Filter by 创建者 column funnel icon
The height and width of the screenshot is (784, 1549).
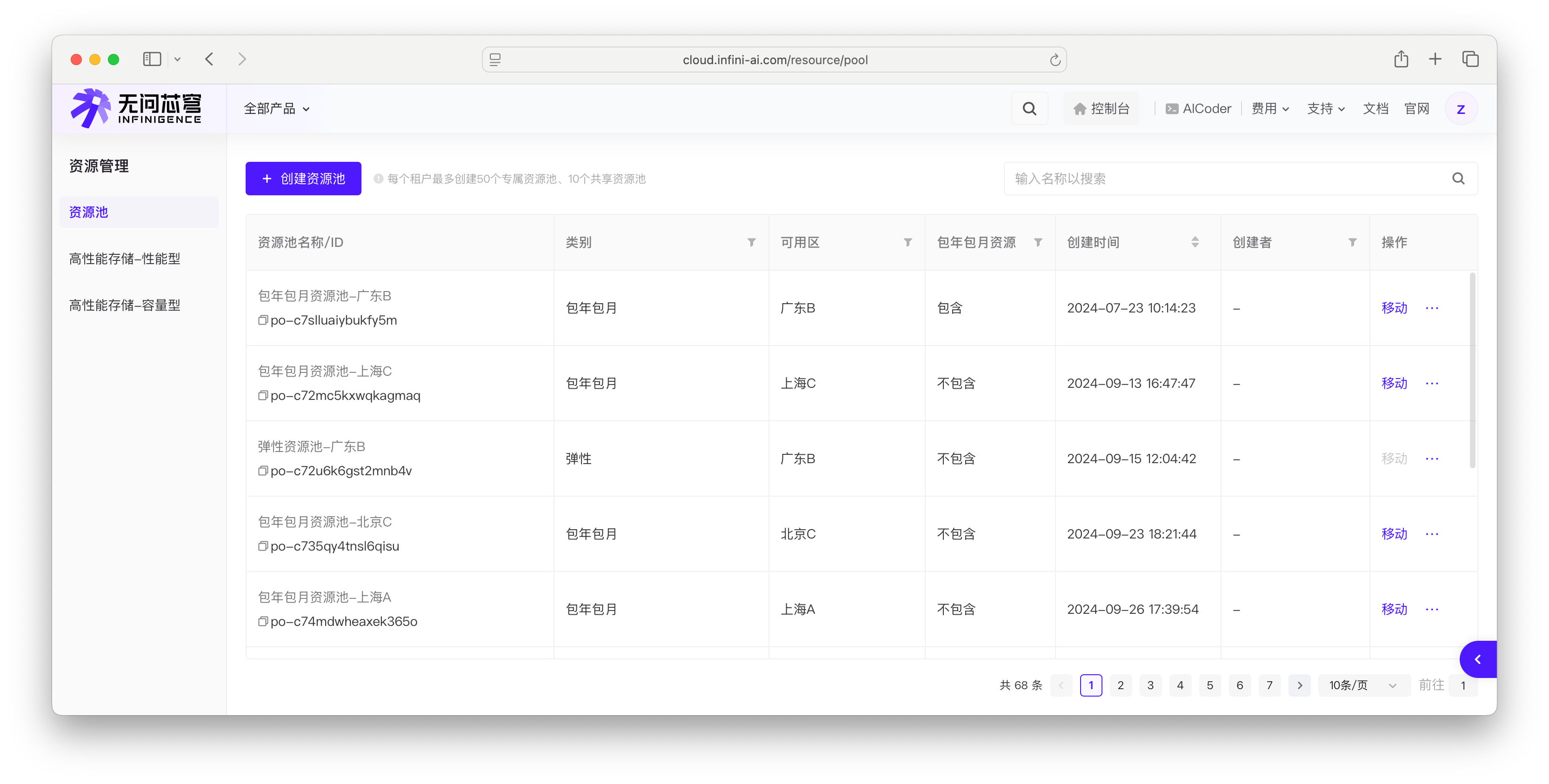[x=1352, y=242]
